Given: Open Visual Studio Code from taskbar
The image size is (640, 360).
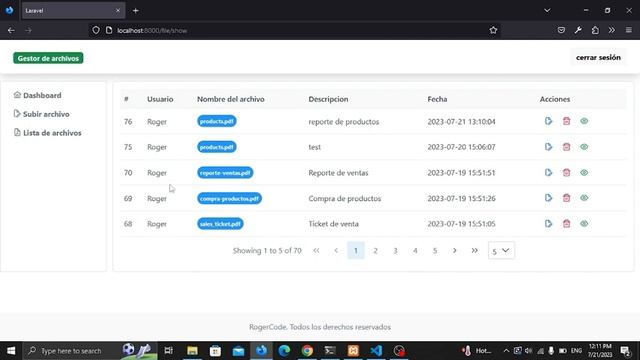Looking at the screenshot, I should tap(376, 351).
